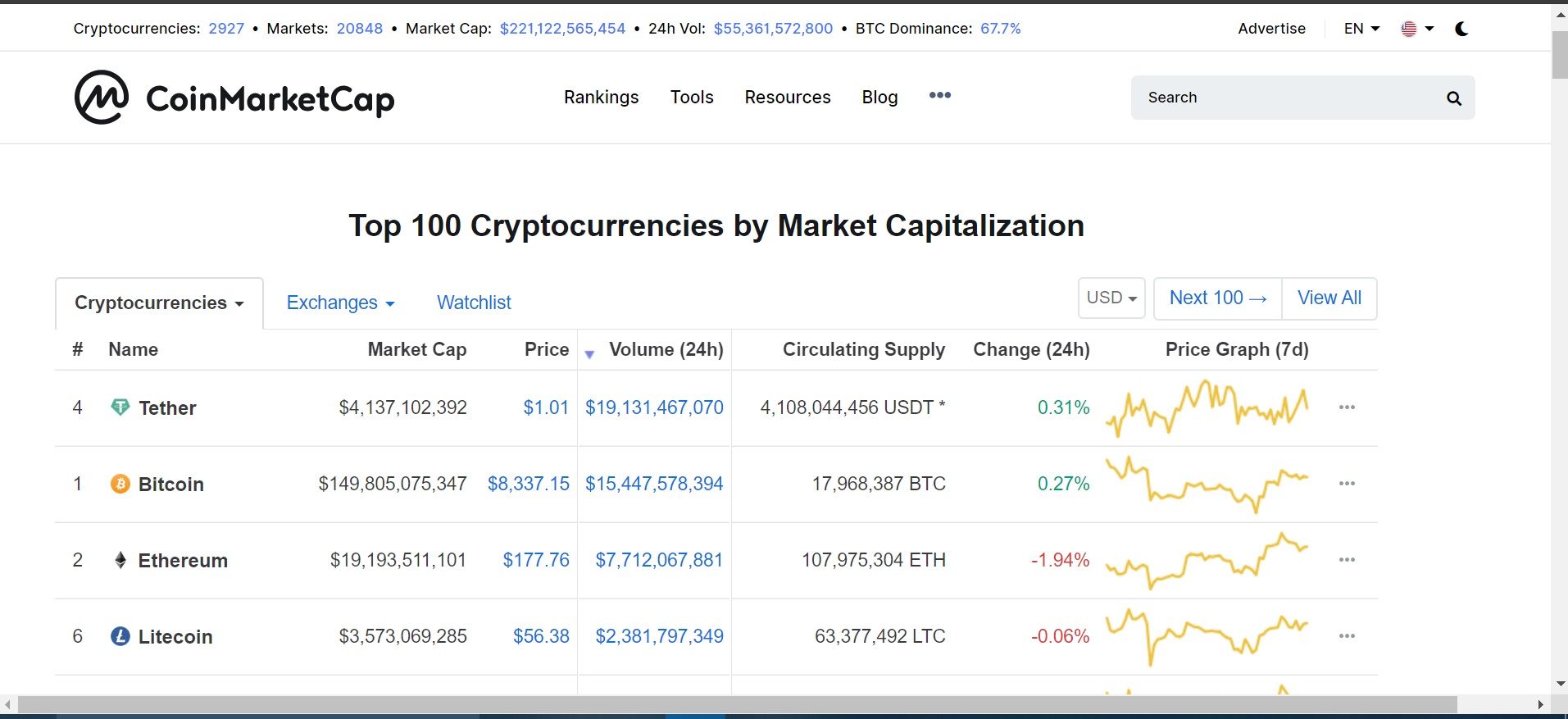Open Ethereum row more-options dots
The width and height of the screenshot is (1568, 719).
pyautogui.click(x=1347, y=560)
